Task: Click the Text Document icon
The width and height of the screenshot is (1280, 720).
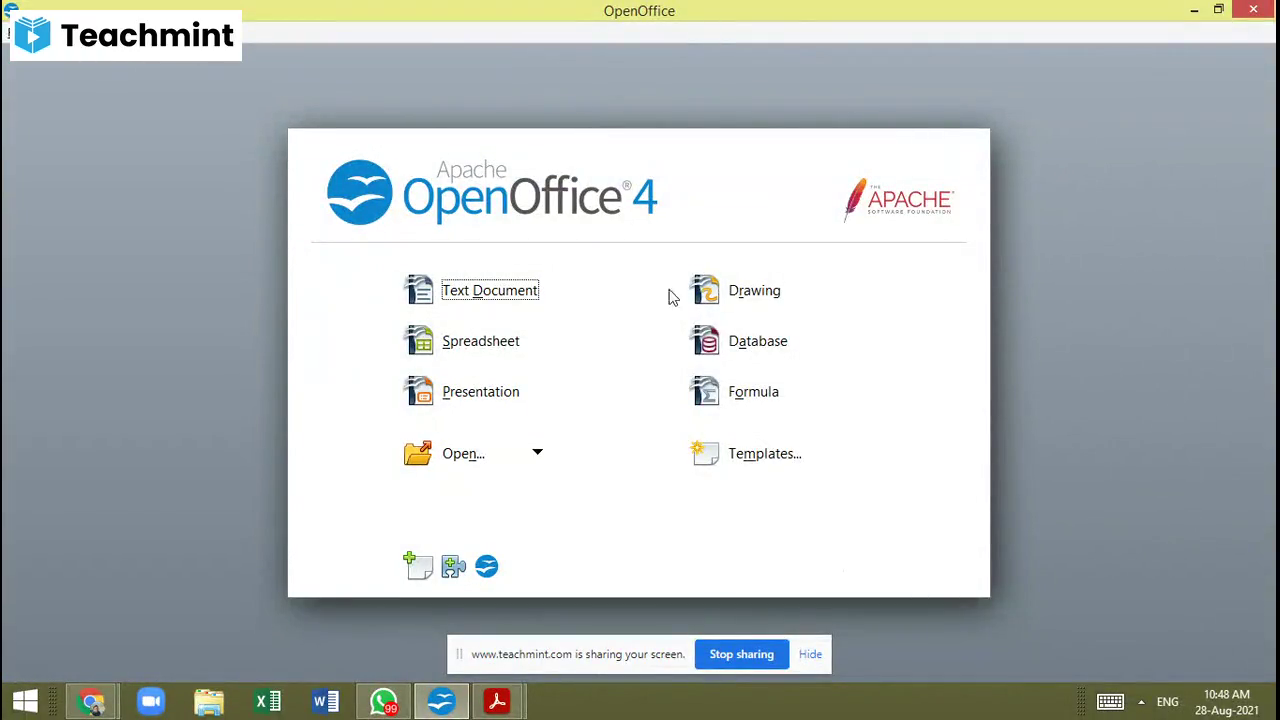Action: pyautogui.click(x=419, y=290)
